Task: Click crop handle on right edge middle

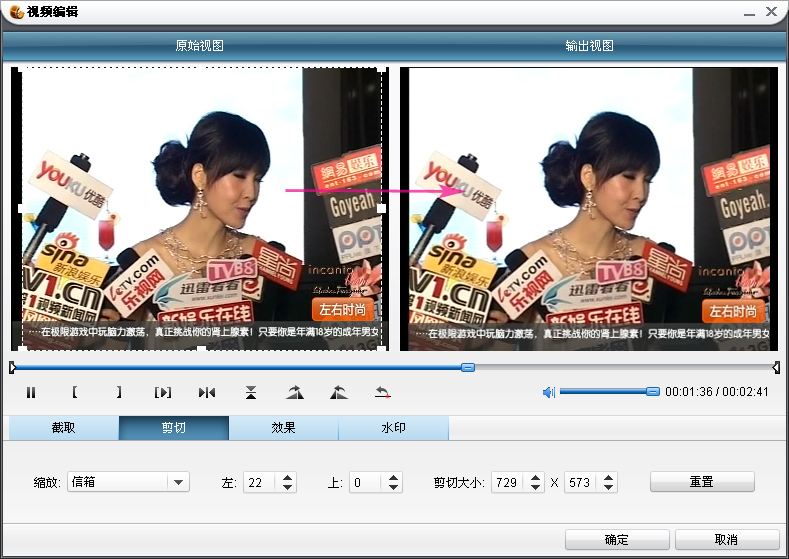Action: (x=381, y=208)
